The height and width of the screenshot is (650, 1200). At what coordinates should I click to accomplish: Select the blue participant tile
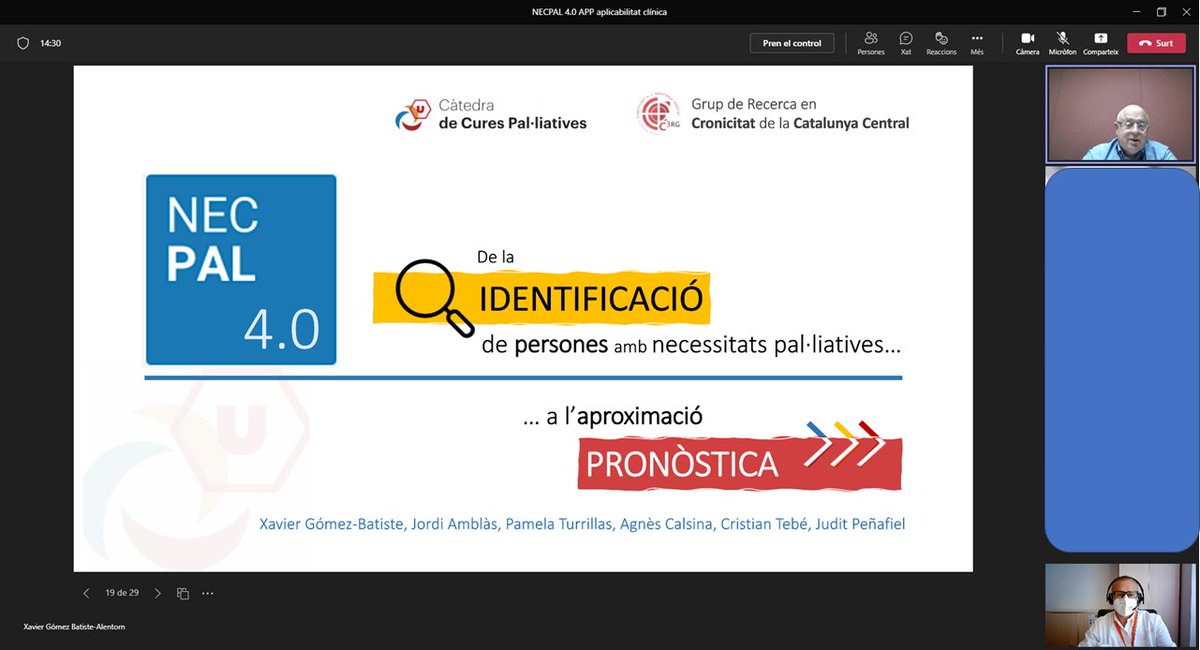[x=1121, y=359]
